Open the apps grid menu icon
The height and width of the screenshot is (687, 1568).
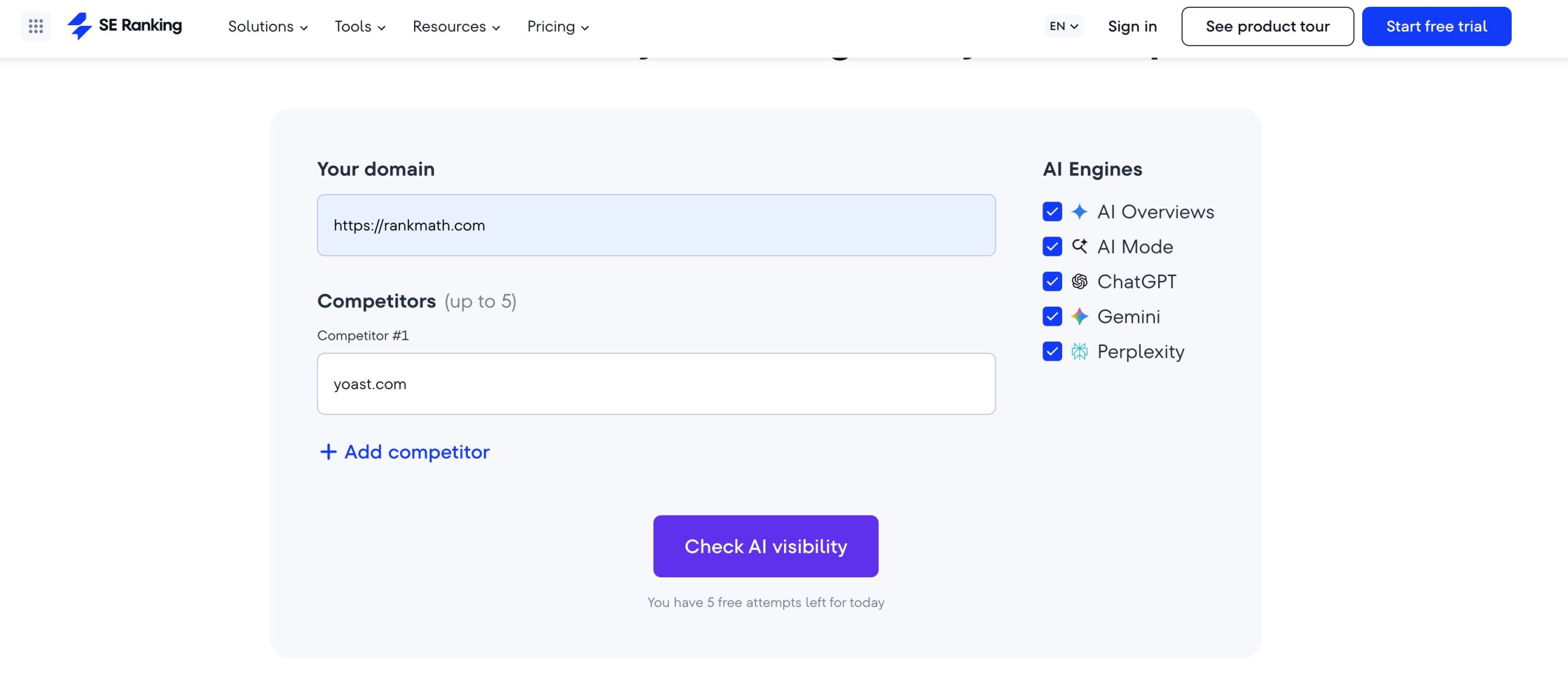coord(36,26)
